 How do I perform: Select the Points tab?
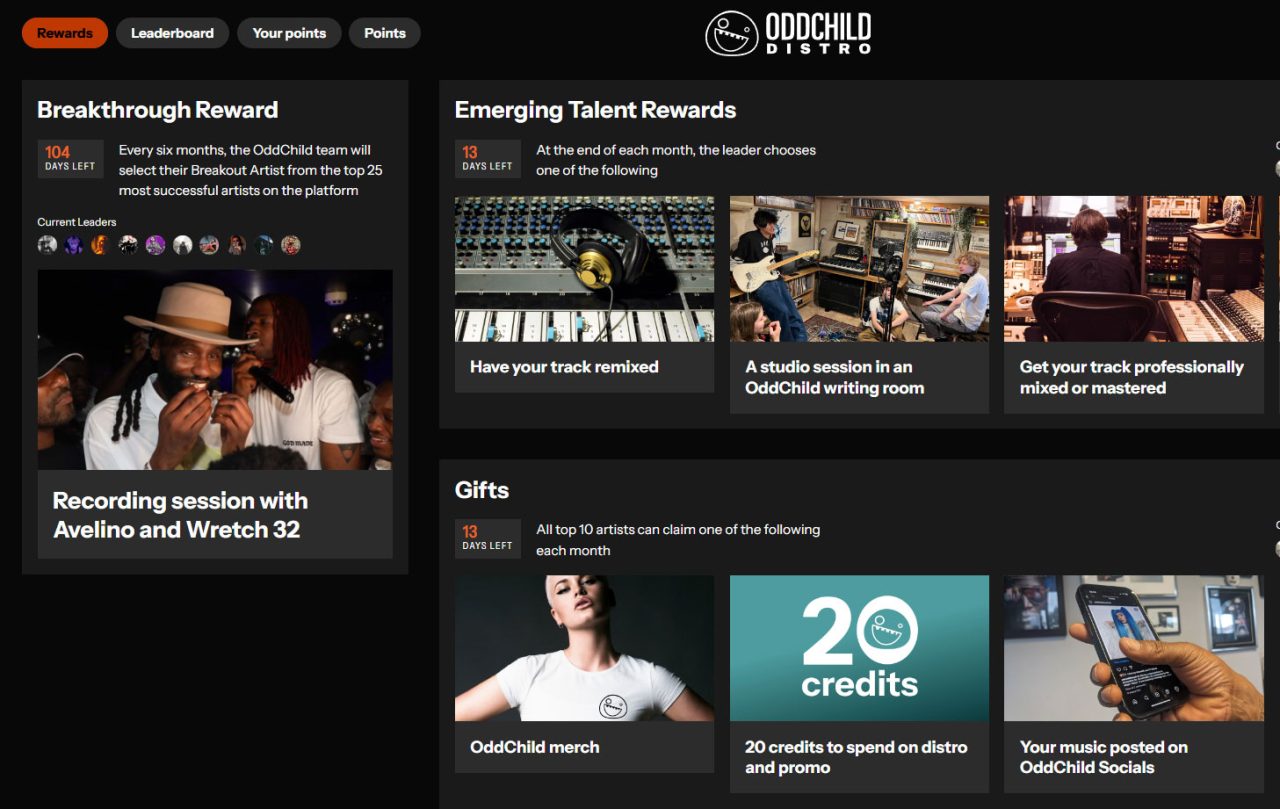pos(385,33)
